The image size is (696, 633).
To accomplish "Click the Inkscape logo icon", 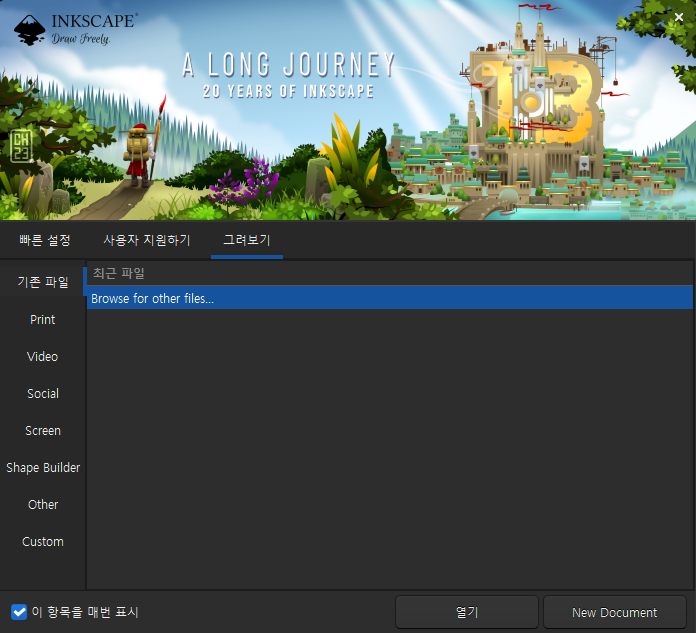I will [29, 30].
